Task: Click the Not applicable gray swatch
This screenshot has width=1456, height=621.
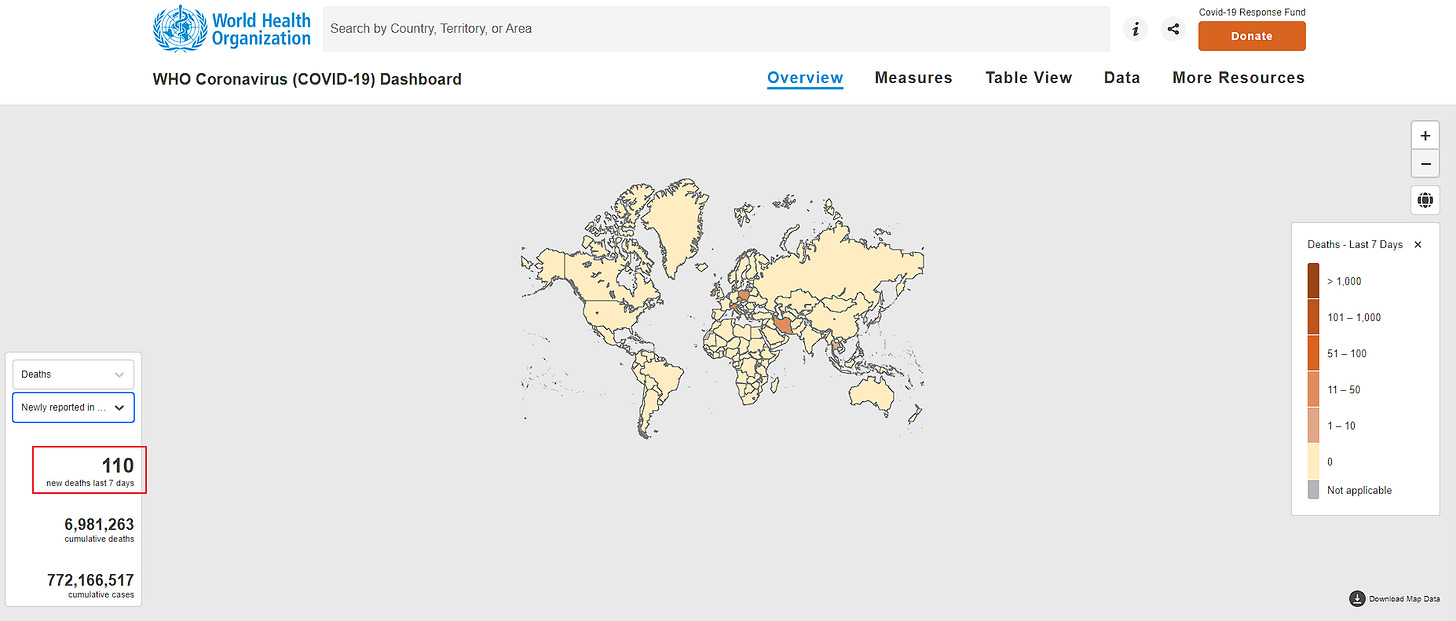Action: [x=1313, y=490]
